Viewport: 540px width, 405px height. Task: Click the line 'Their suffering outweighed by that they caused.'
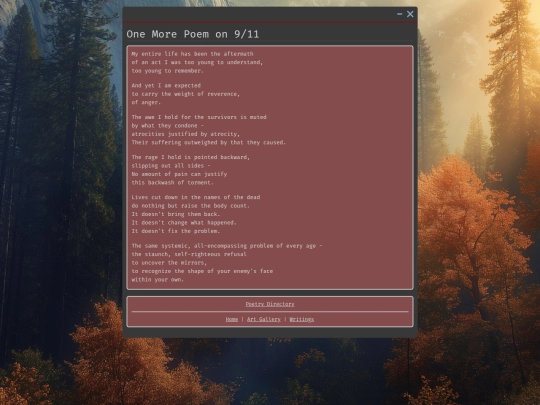209,142
